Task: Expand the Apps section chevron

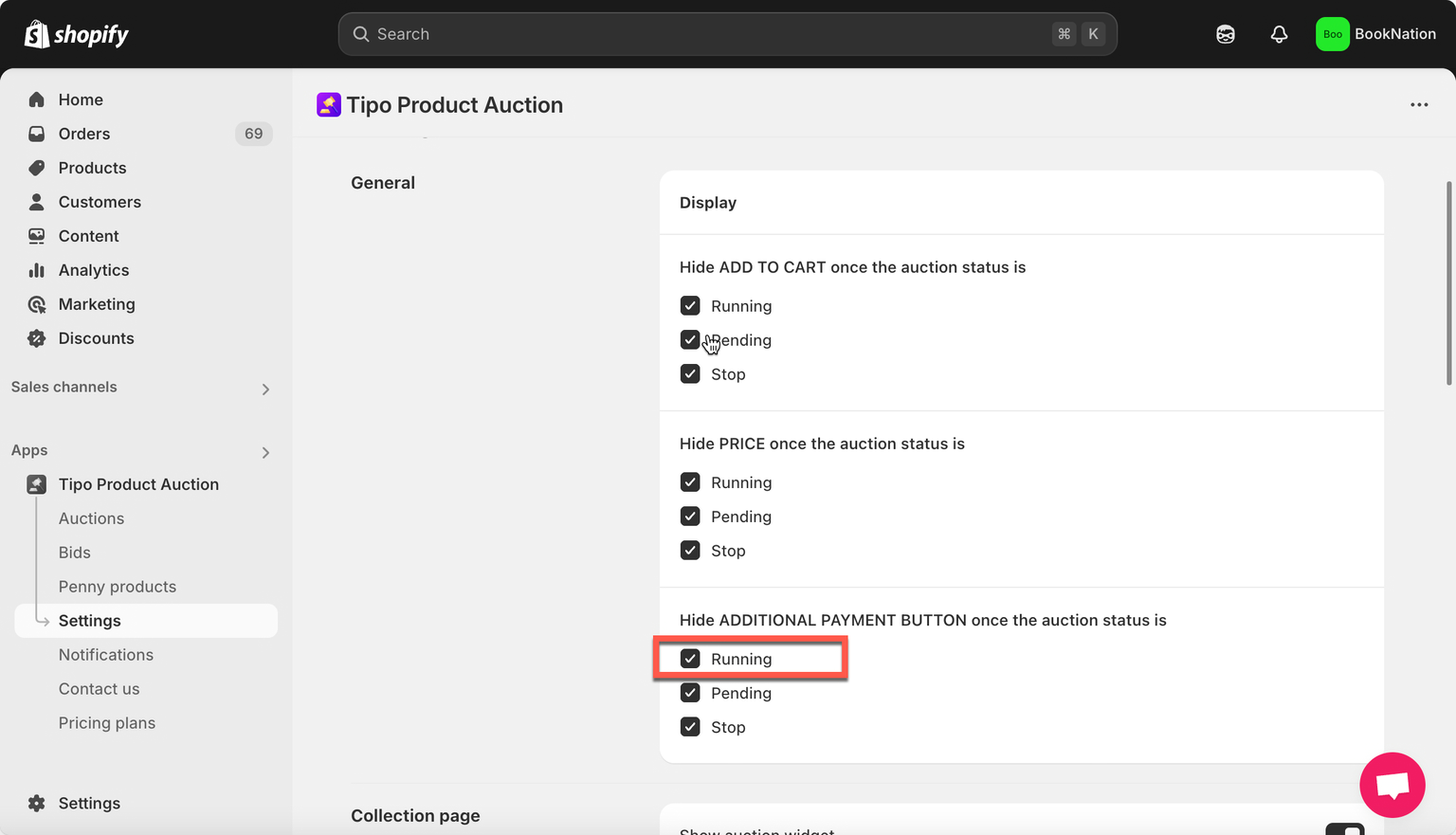Action: click(265, 452)
